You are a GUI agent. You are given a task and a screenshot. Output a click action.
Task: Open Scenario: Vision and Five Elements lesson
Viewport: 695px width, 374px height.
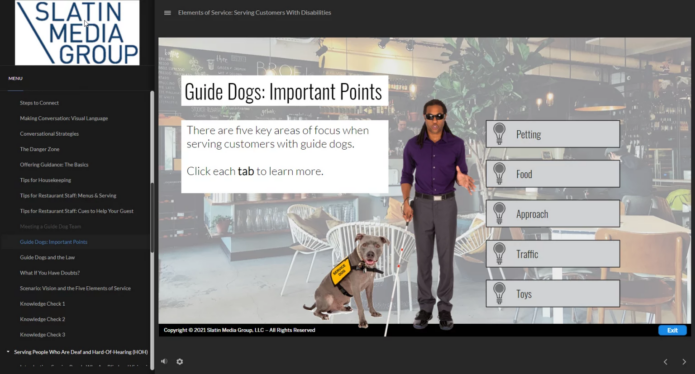click(75, 288)
